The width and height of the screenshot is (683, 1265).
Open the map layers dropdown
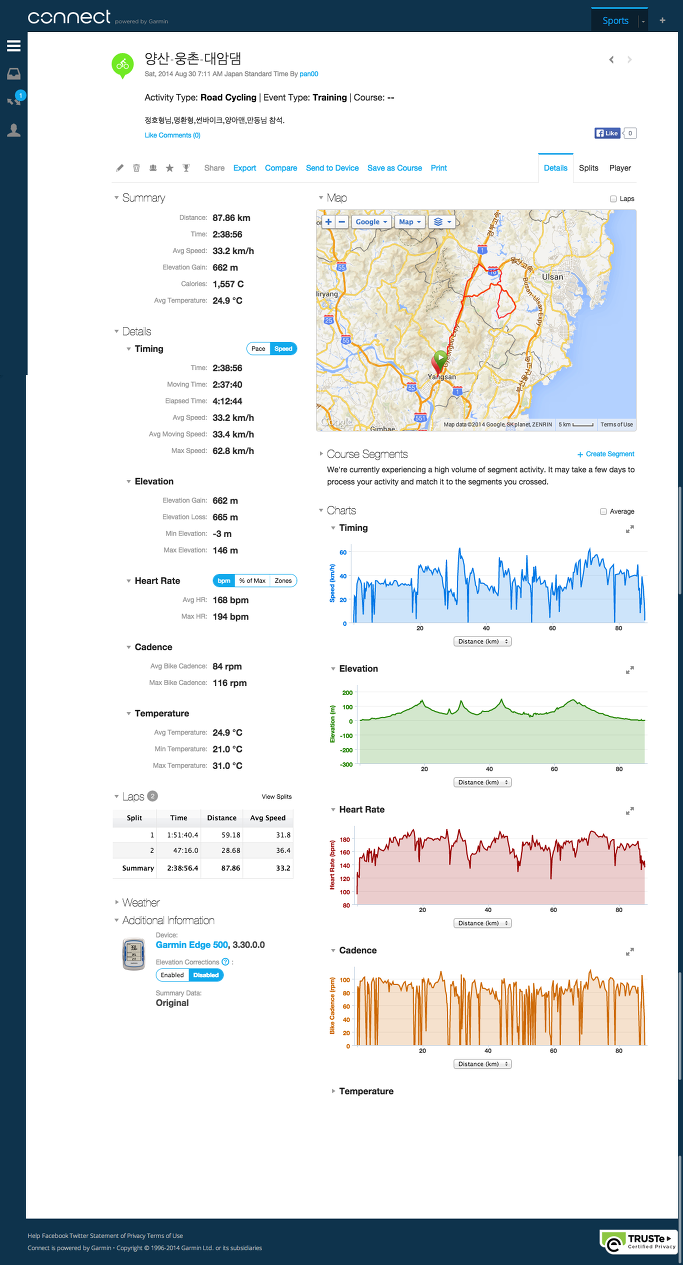(x=443, y=222)
